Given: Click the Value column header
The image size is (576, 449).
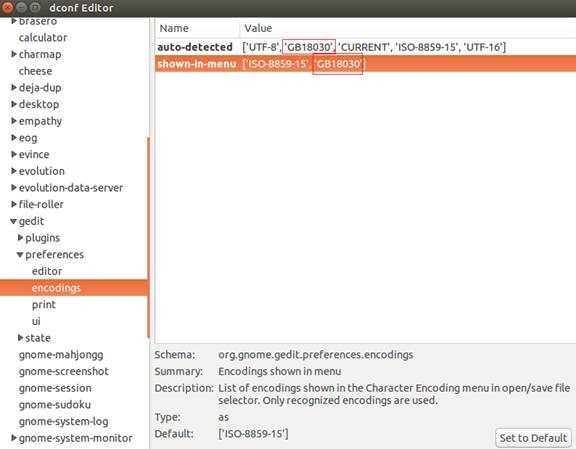Looking at the screenshot, I should tap(408, 28).
